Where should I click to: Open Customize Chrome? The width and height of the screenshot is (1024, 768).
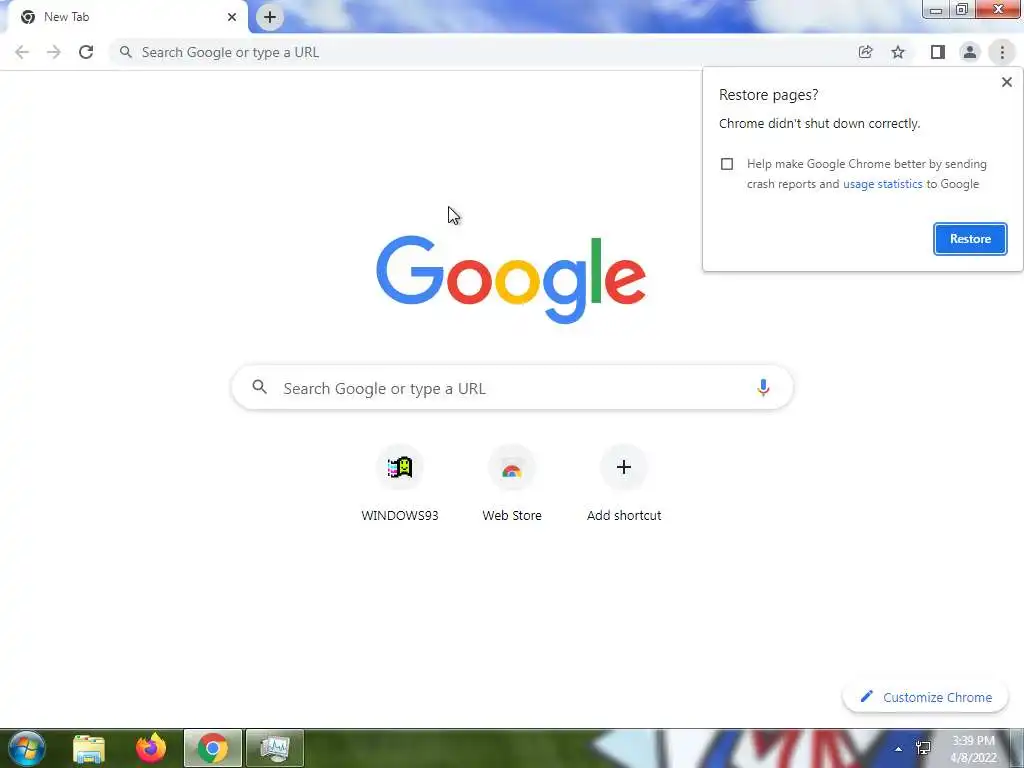[x=925, y=697]
